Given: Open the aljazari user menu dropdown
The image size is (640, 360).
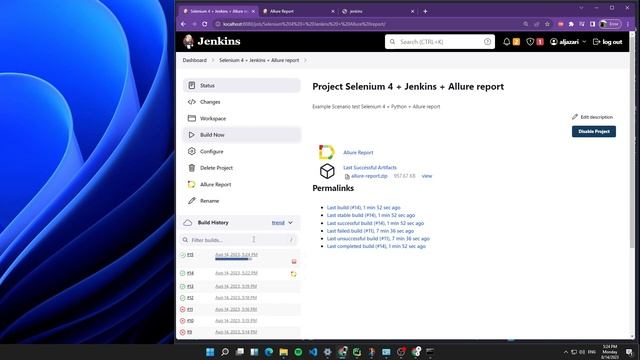Looking at the screenshot, I should 567,42.
